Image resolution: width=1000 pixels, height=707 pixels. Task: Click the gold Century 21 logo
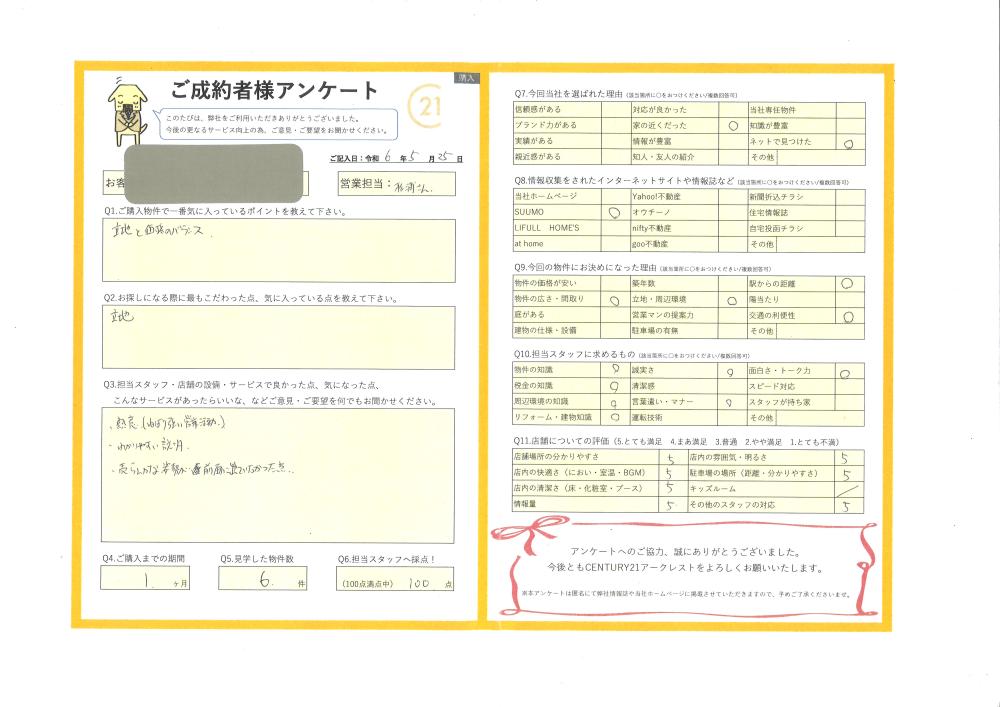pyautogui.click(x=429, y=106)
